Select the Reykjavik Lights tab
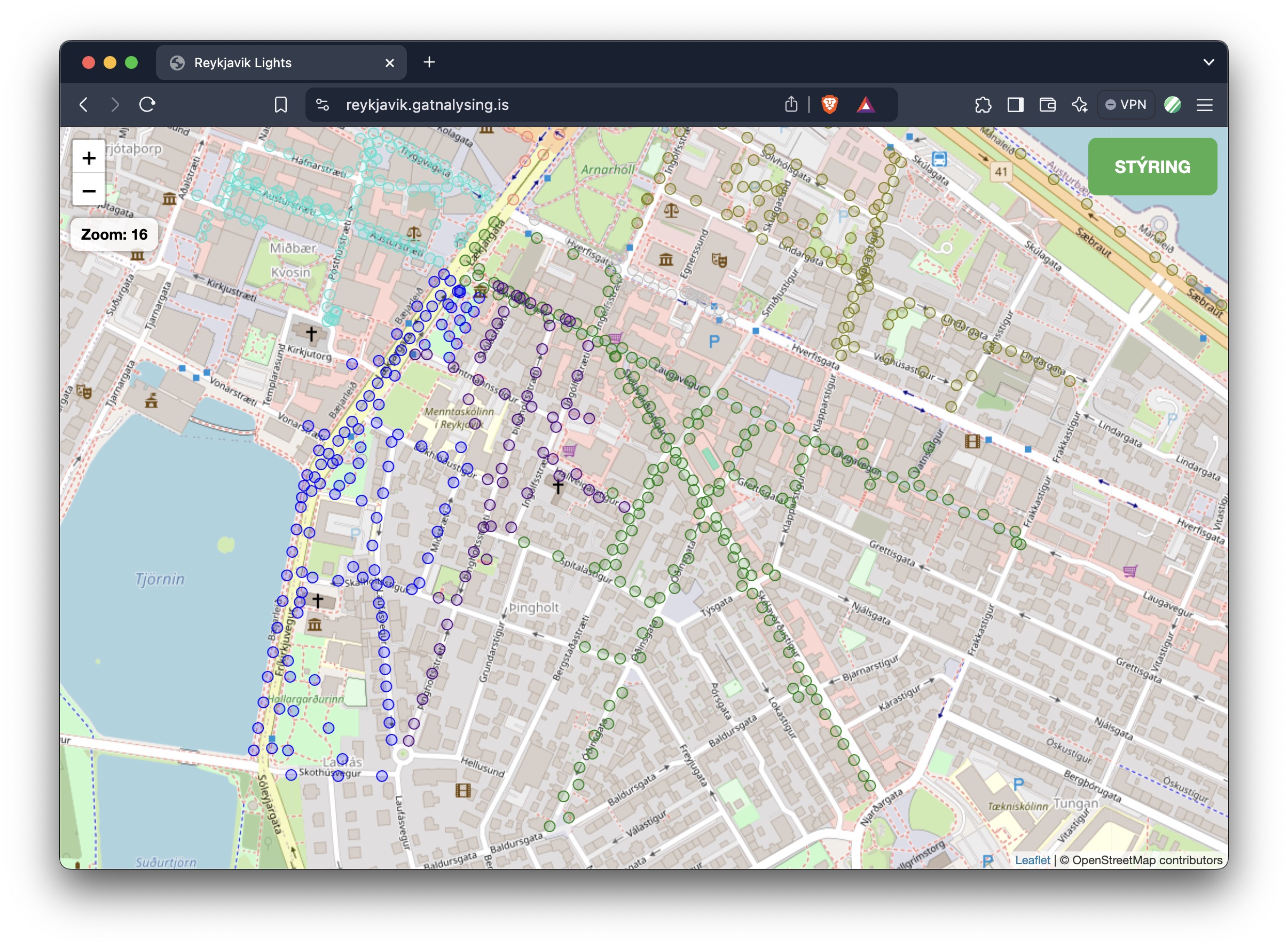 coord(270,62)
